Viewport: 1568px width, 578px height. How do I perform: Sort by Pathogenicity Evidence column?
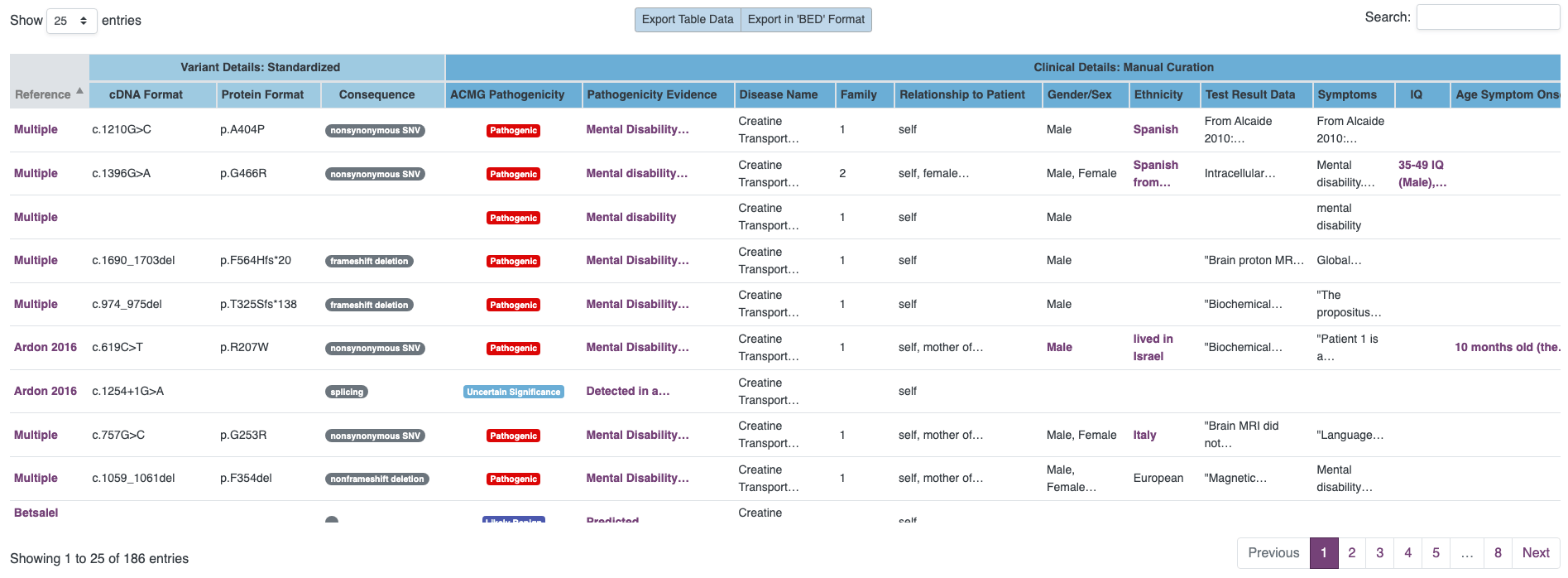(658, 94)
